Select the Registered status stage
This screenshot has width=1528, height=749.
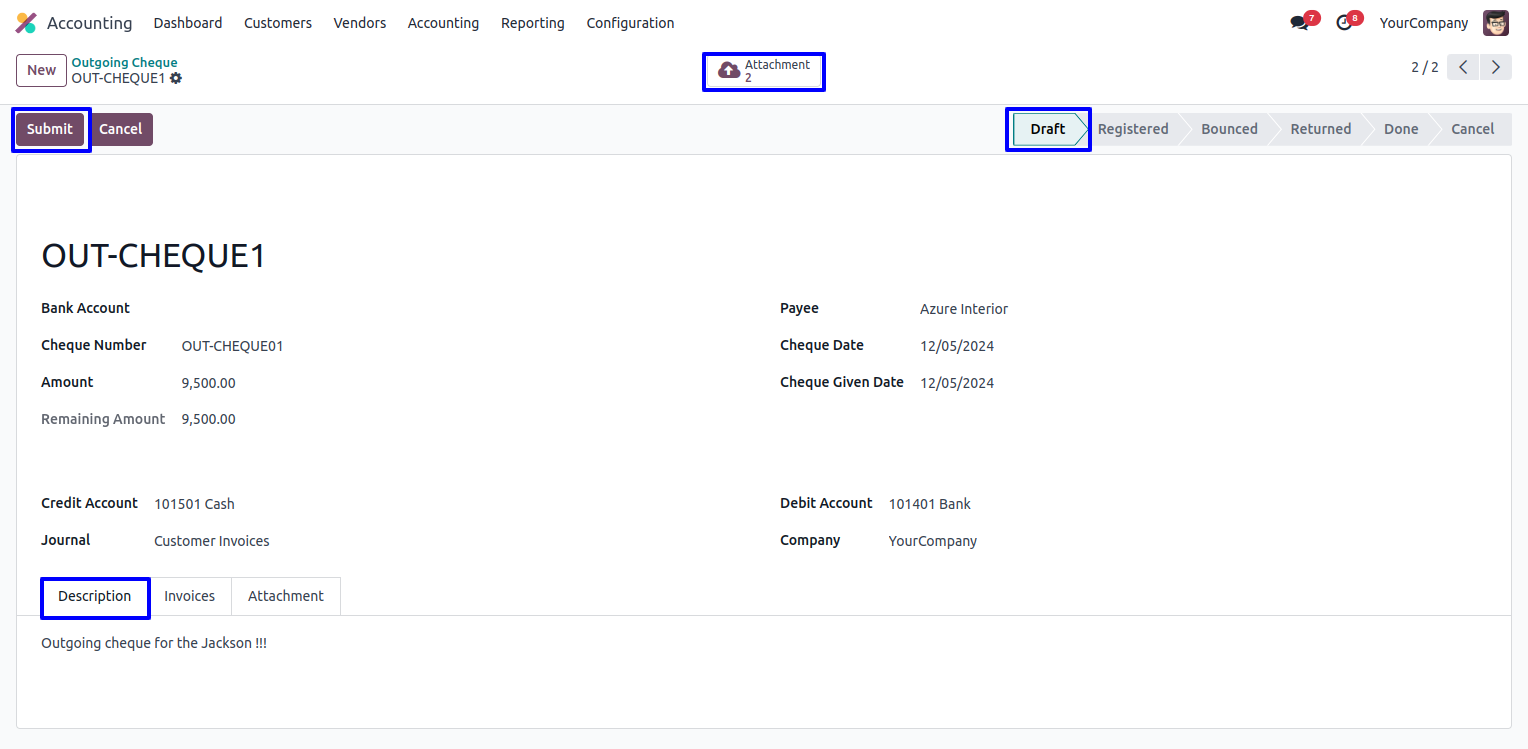pos(1133,129)
